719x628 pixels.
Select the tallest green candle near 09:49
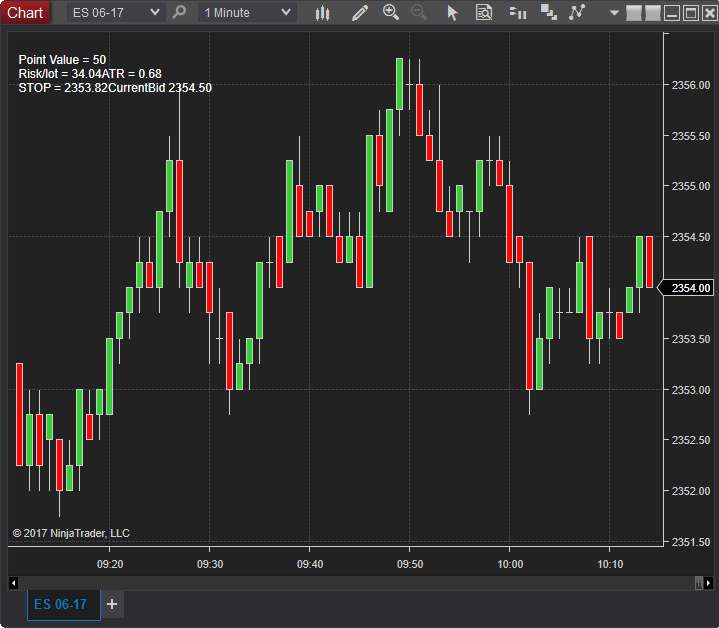click(399, 84)
